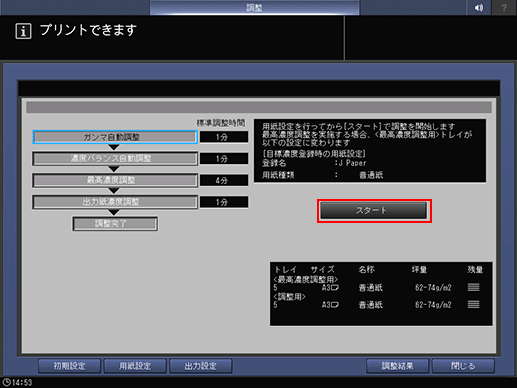Viewport: 517px width, 388px height.
Task: Click the [目標濃度登録時の用紙設定] heading
Action: click(314, 154)
